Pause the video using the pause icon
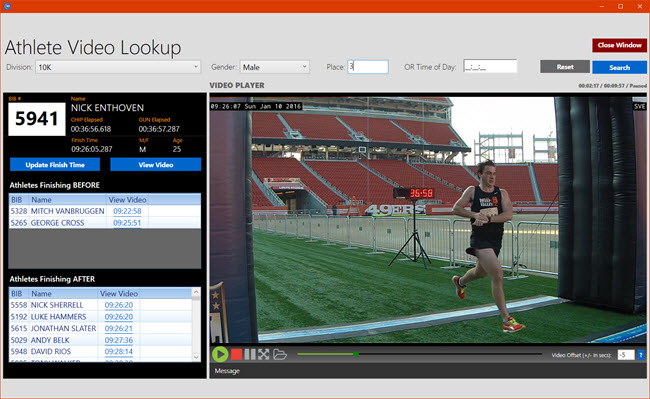 [250, 354]
